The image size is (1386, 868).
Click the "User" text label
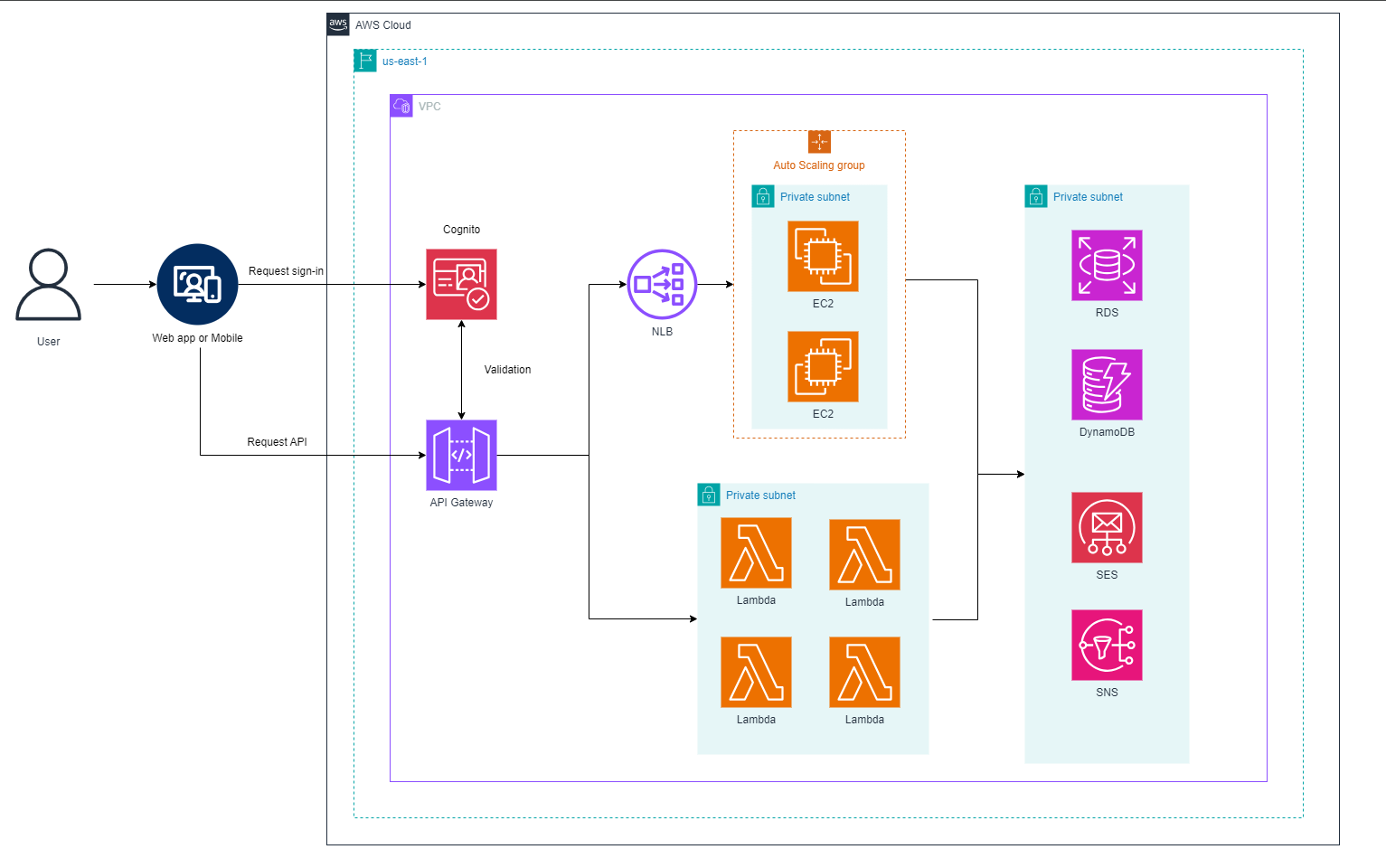[x=49, y=342]
